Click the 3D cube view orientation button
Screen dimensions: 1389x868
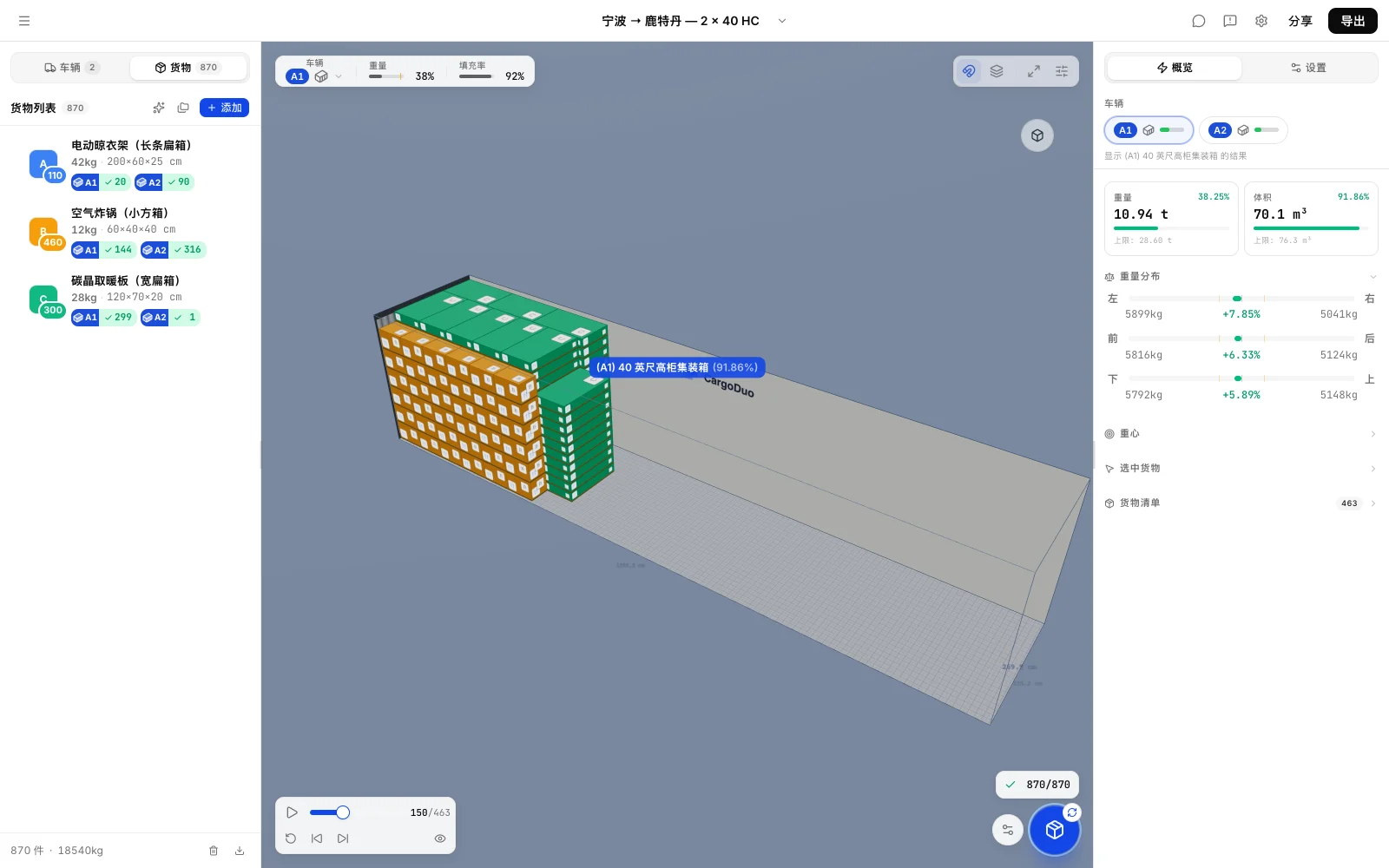click(1037, 135)
